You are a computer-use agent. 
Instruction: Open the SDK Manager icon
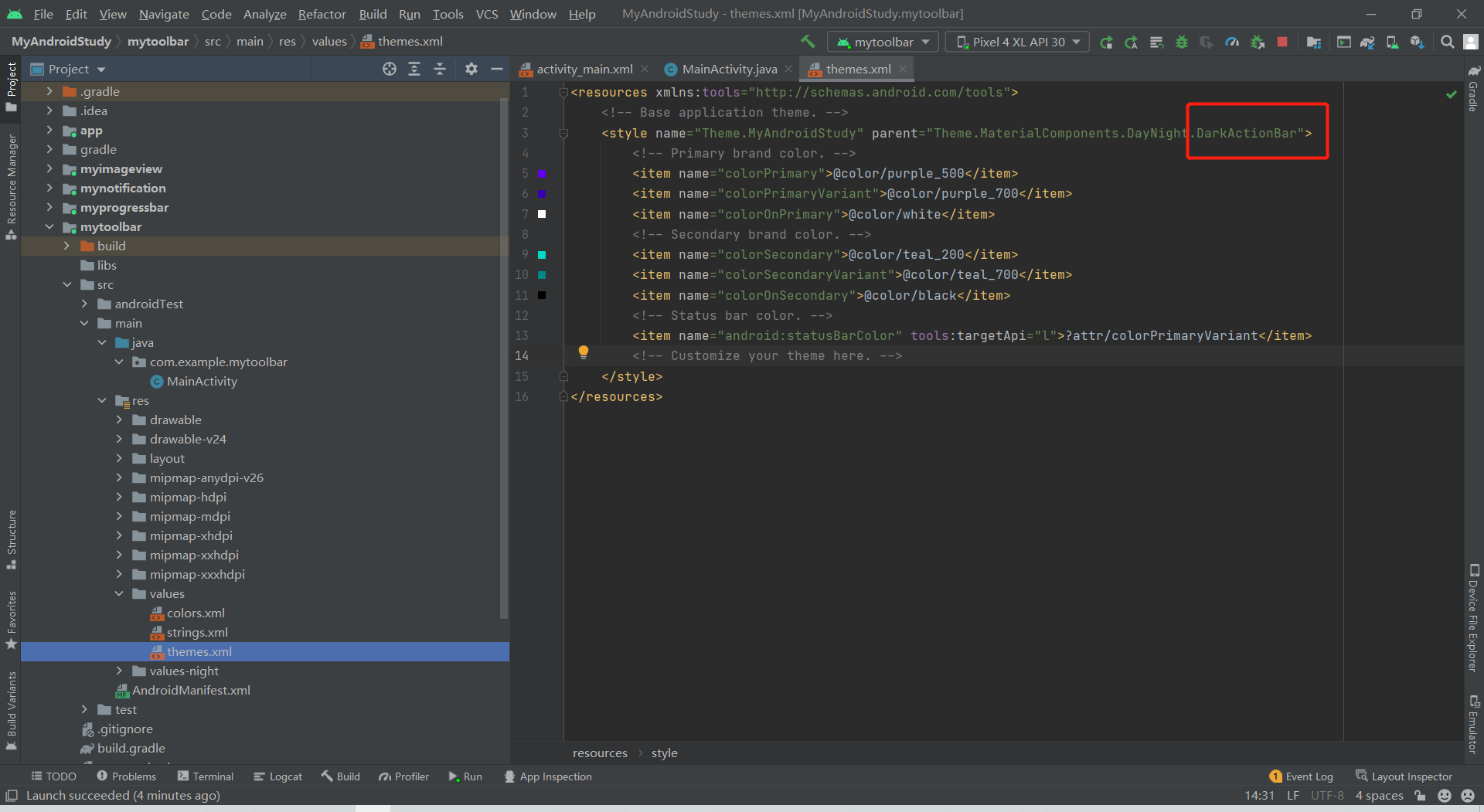click(1417, 41)
